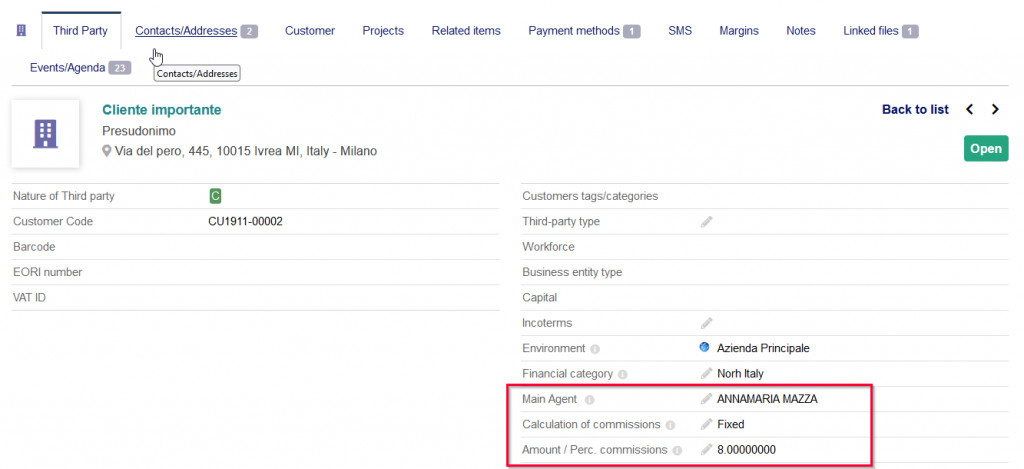Screen dimensions: 1024x469
Task: Switch to the Payment methods tab
Action: coord(574,31)
